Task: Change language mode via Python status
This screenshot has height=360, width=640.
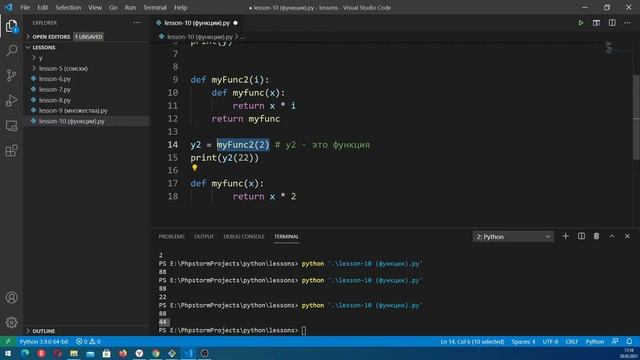Action: [x=595, y=342]
